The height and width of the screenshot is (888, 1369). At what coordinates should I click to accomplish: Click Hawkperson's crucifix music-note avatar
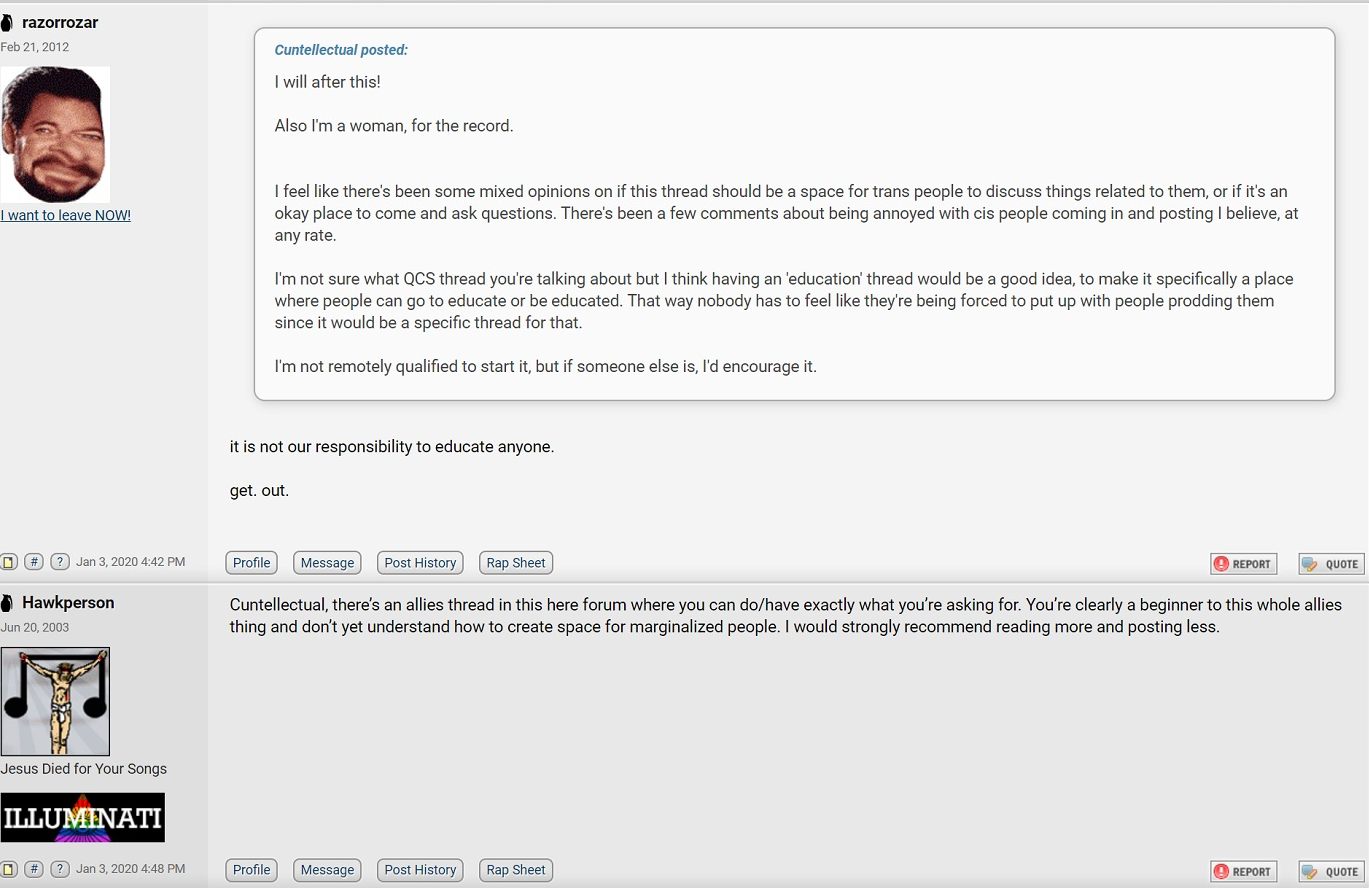pyautogui.click(x=55, y=701)
